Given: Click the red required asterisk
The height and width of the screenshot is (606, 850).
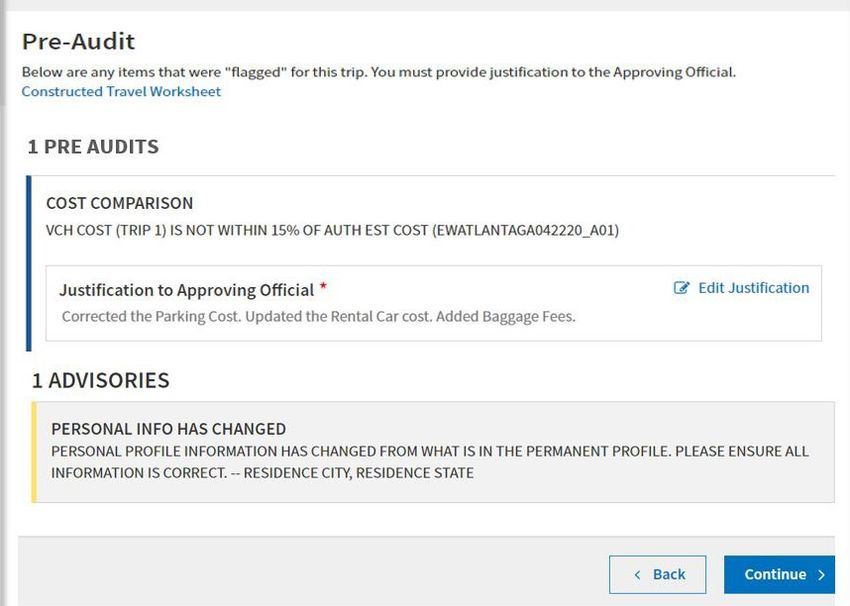Looking at the screenshot, I should tap(323, 286).
